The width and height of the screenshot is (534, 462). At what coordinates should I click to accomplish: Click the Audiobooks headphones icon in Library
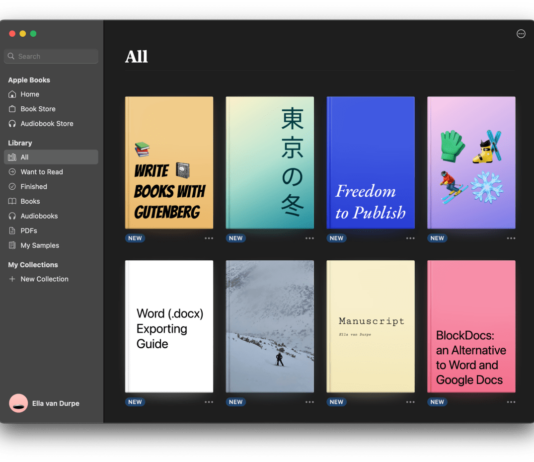tap(12, 216)
